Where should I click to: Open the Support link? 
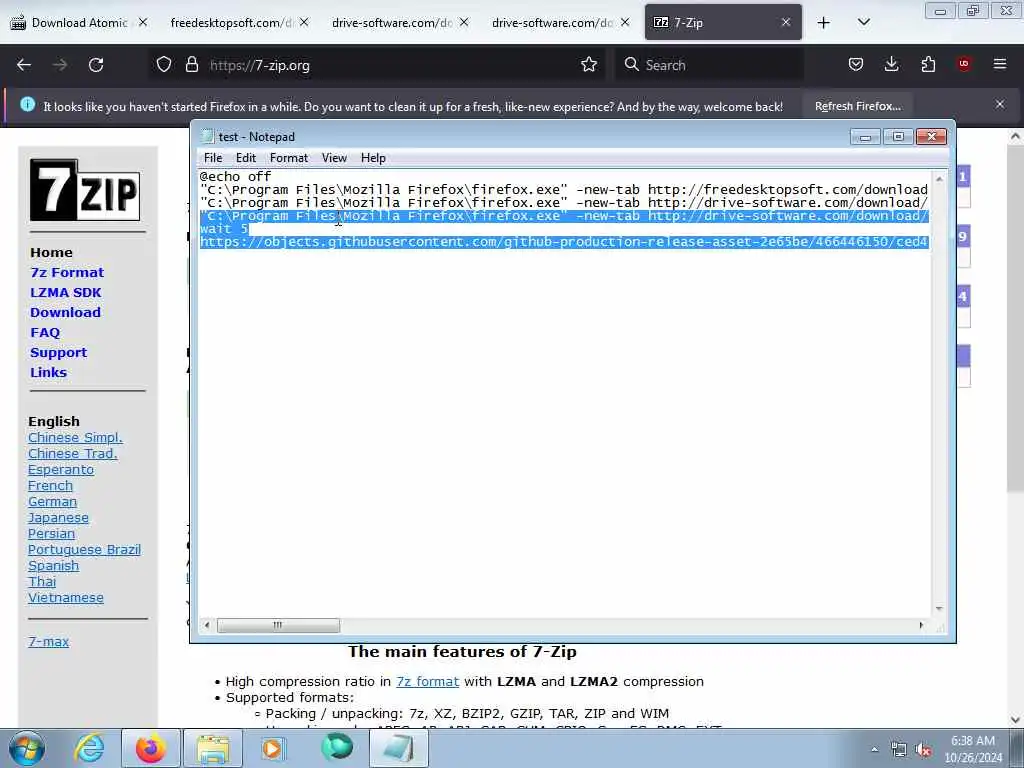58,353
